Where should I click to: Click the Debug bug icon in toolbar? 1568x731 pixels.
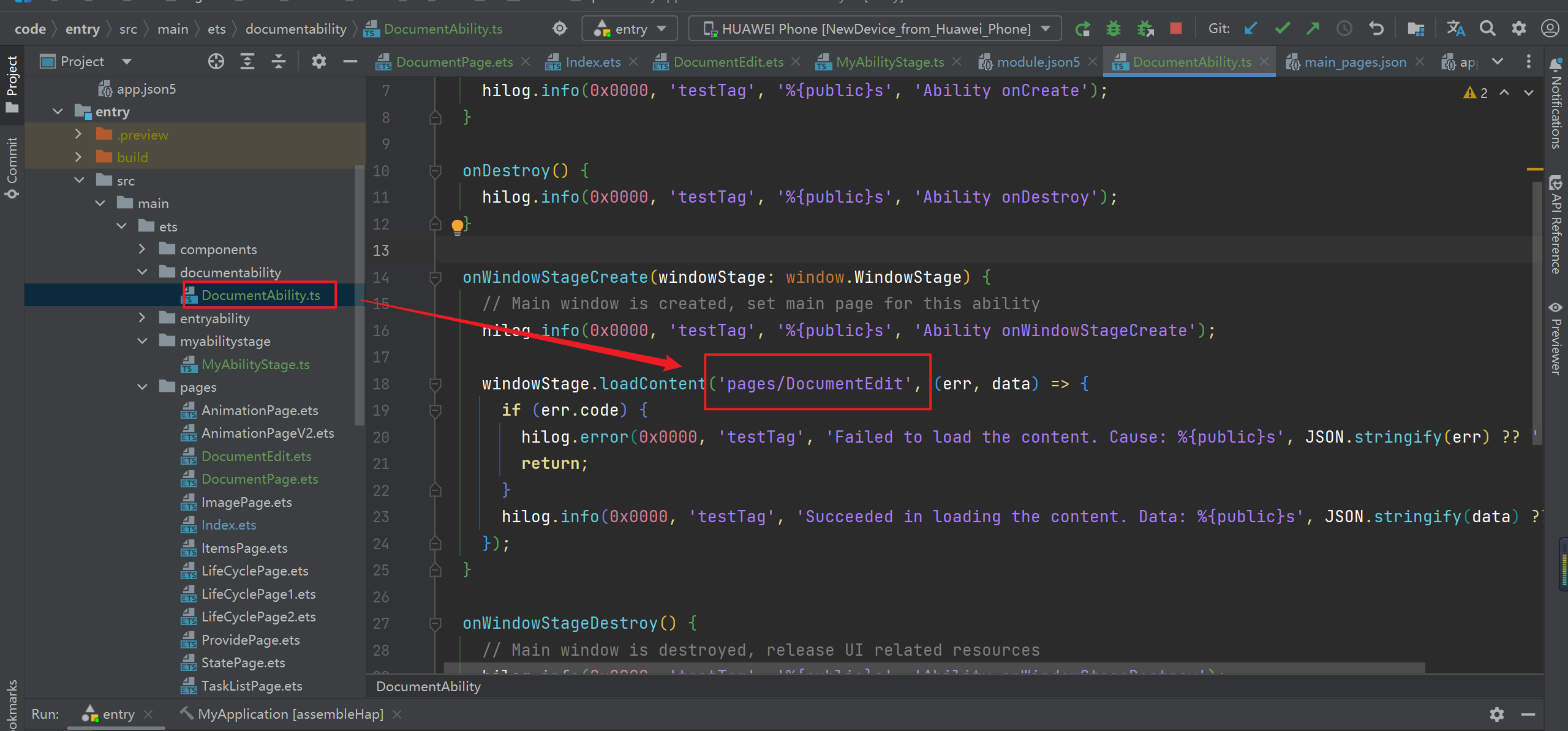click(x=1114, y=29)
